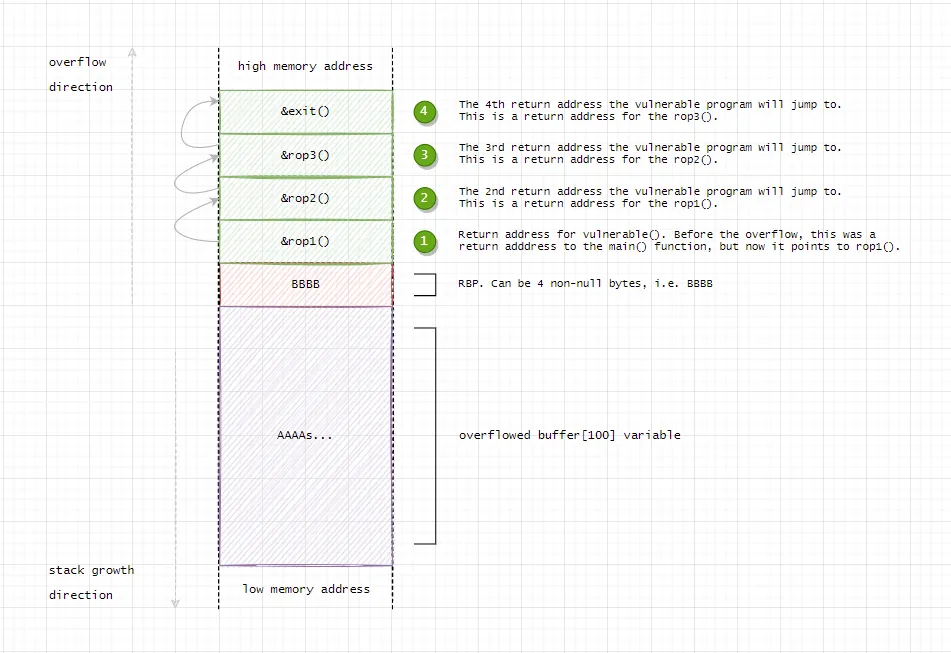Click the green badge numbered 2
This screenshot has height=653, width=951.
click(x=424, y=198)
